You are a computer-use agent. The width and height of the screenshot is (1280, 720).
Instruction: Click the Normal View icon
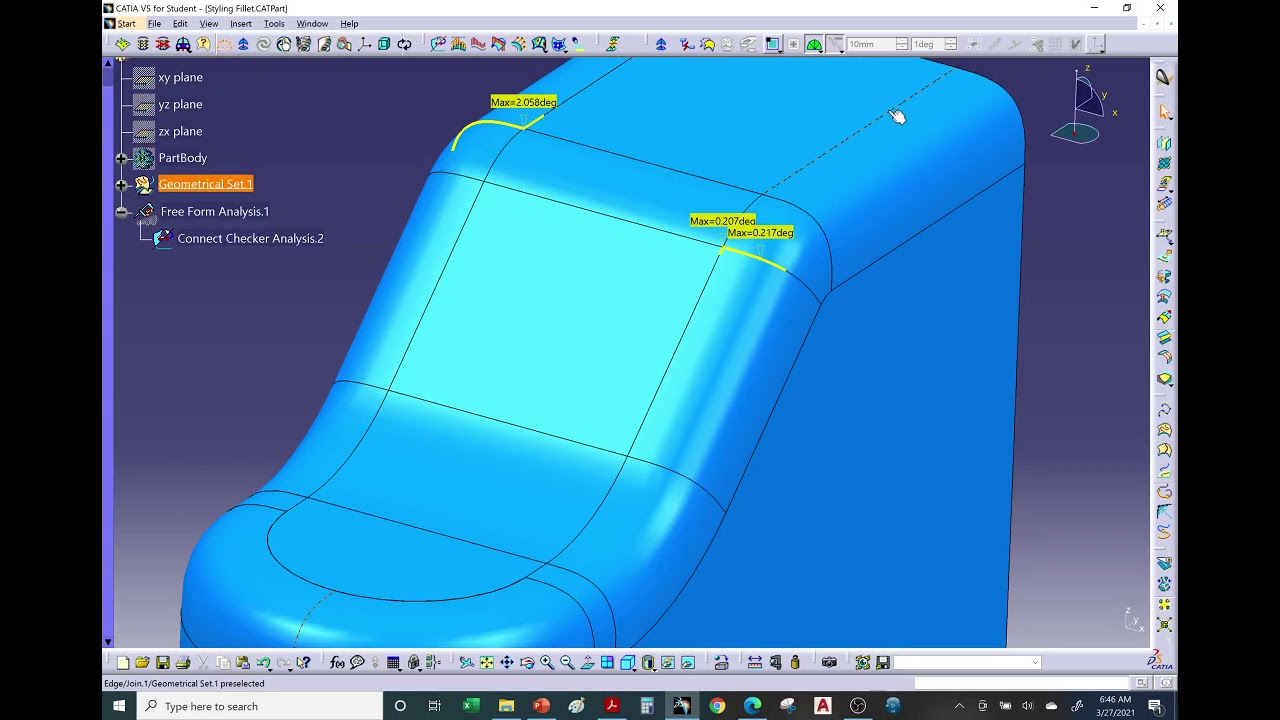(x=587, y=662)
